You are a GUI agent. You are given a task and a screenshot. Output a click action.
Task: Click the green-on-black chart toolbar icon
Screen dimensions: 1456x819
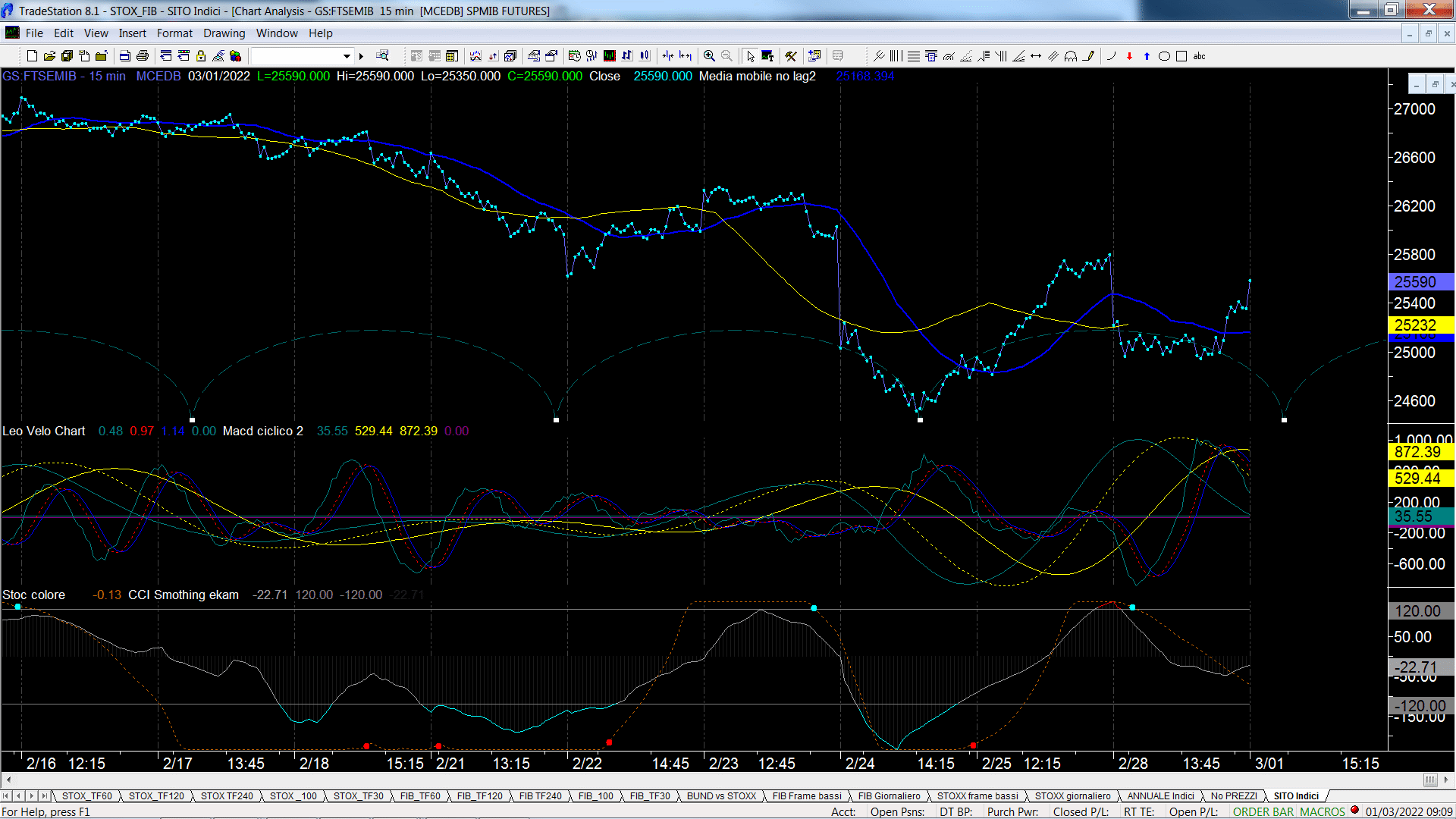(x=609, y=56)
